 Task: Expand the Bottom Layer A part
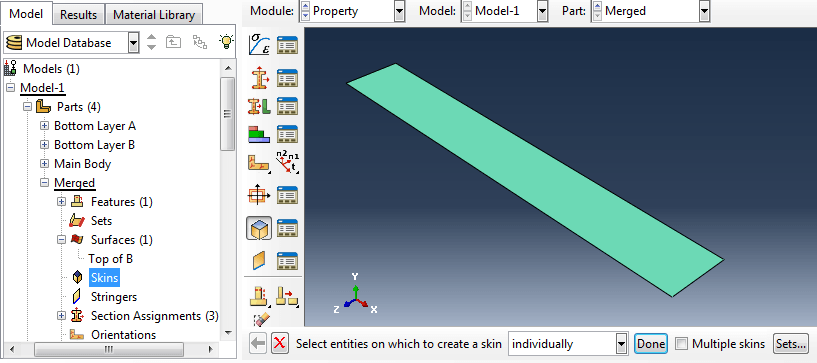(x=44, y=126)
